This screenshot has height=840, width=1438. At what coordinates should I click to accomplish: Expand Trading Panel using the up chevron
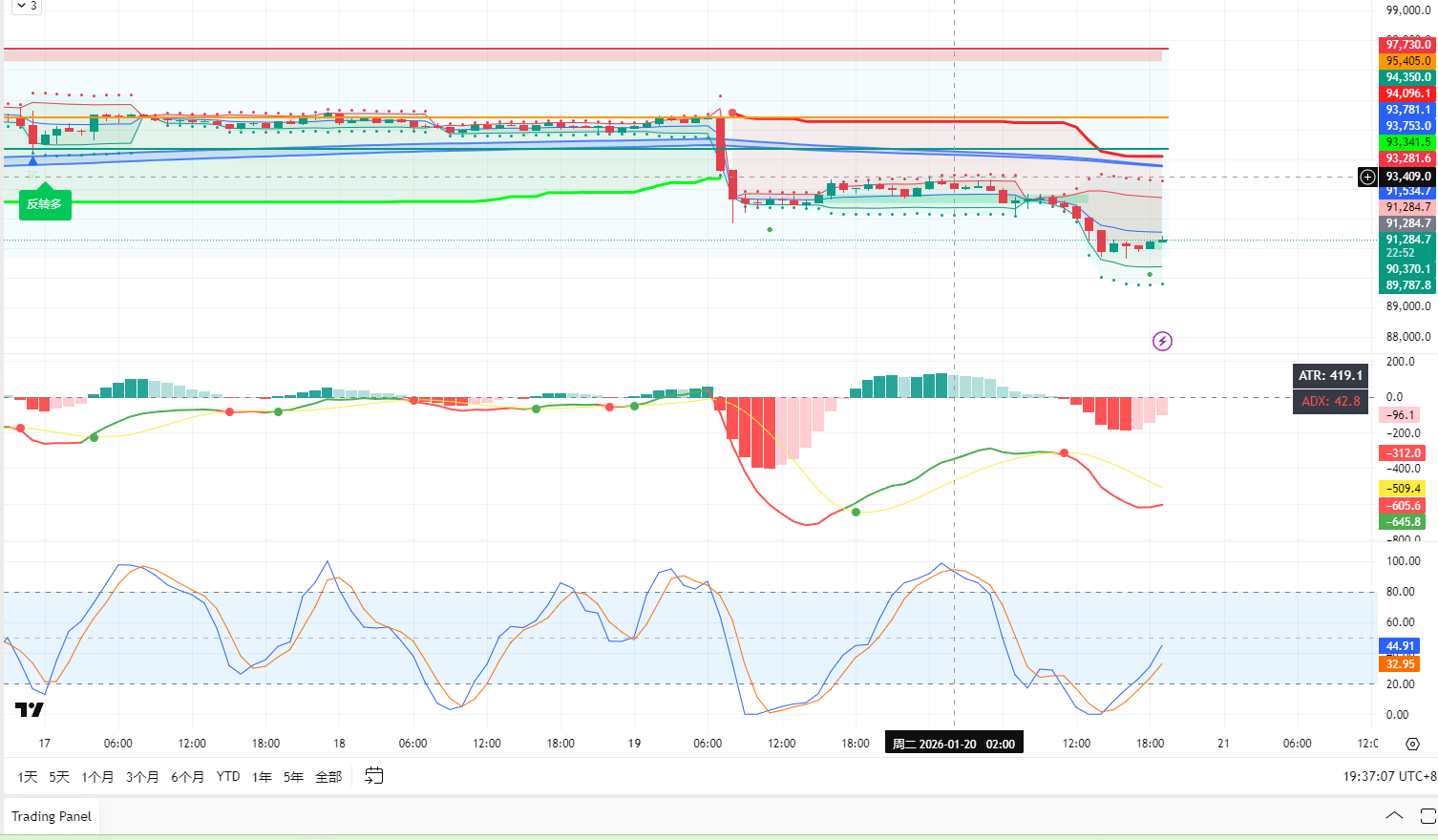click(x=1394, y=815)
